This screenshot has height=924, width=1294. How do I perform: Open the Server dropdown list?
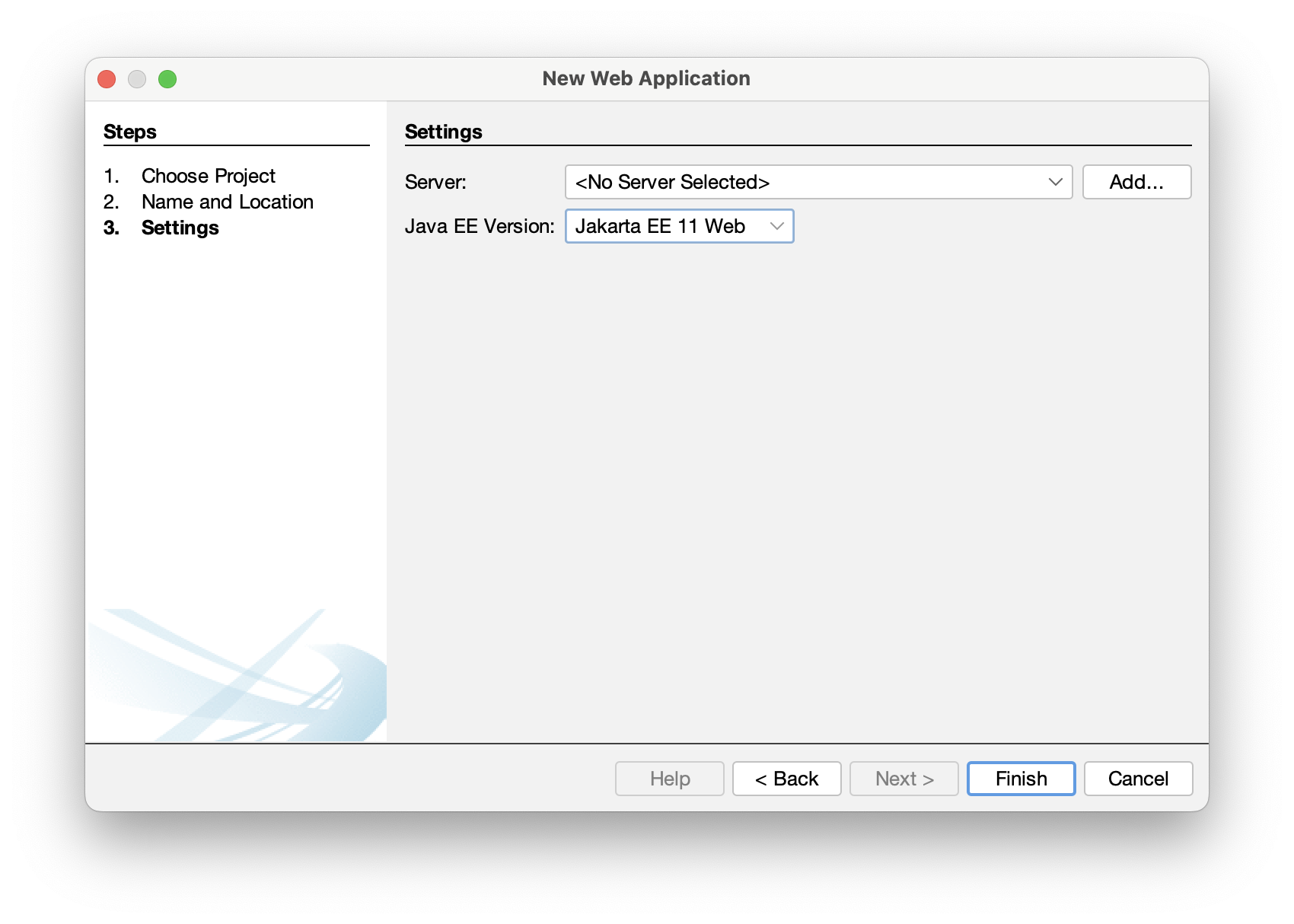[x=818, y=182]
